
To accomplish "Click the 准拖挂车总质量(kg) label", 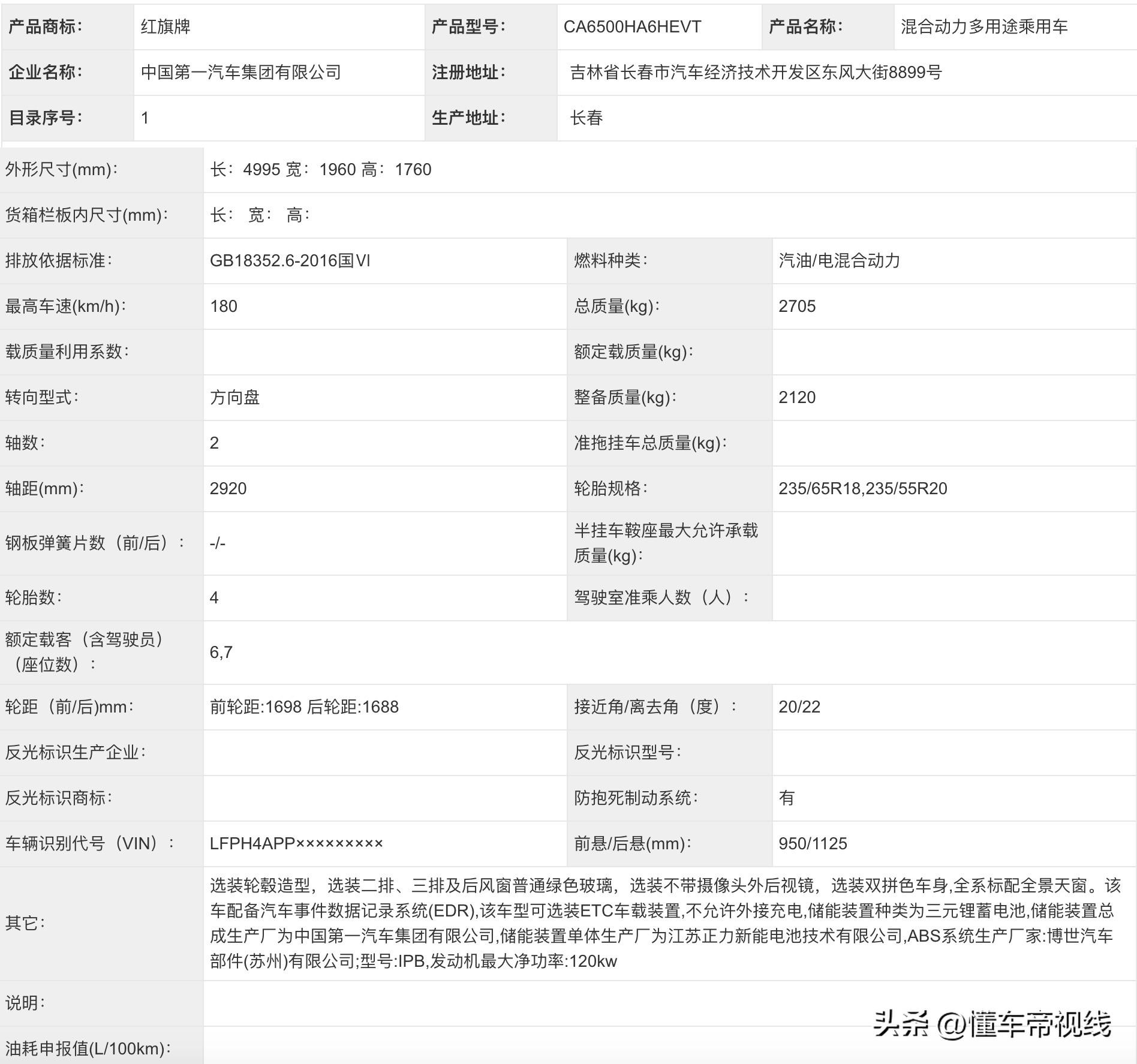I will pyautogui.click(x=650, y=443).
